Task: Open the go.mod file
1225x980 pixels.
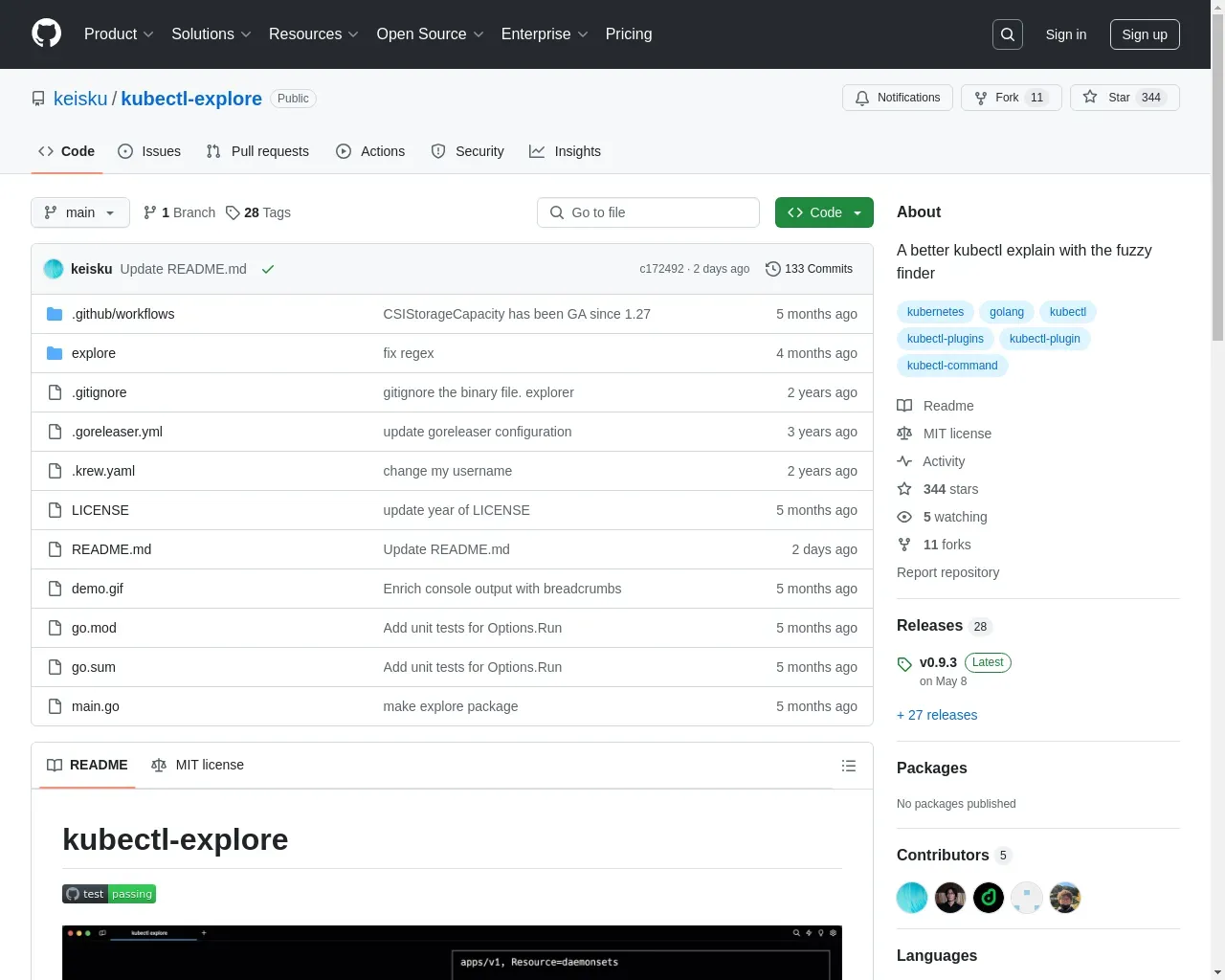Action: click(x=94, y=628)
